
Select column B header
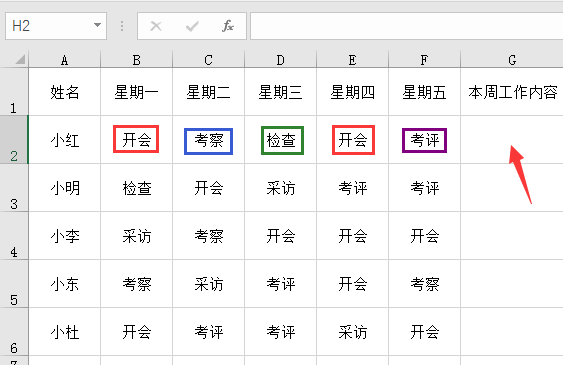137,60
